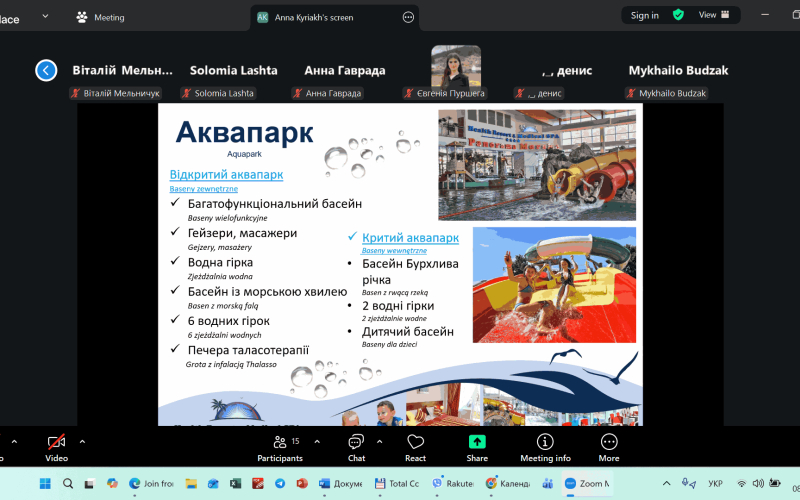This screenshot has width=800, height=500.
Task: Switch to the Meeting tab
Action: 100,17
